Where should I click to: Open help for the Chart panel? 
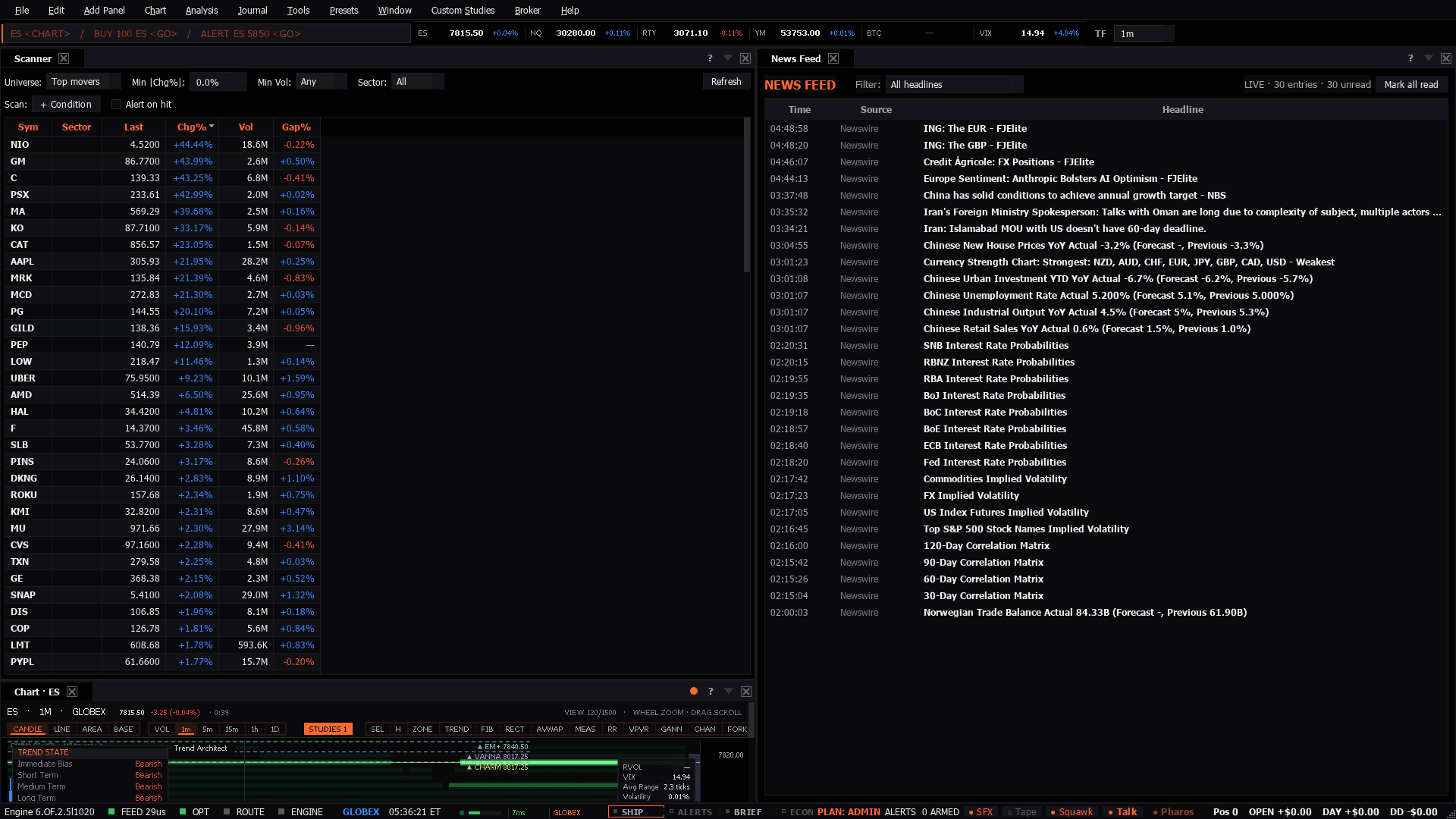711,692
